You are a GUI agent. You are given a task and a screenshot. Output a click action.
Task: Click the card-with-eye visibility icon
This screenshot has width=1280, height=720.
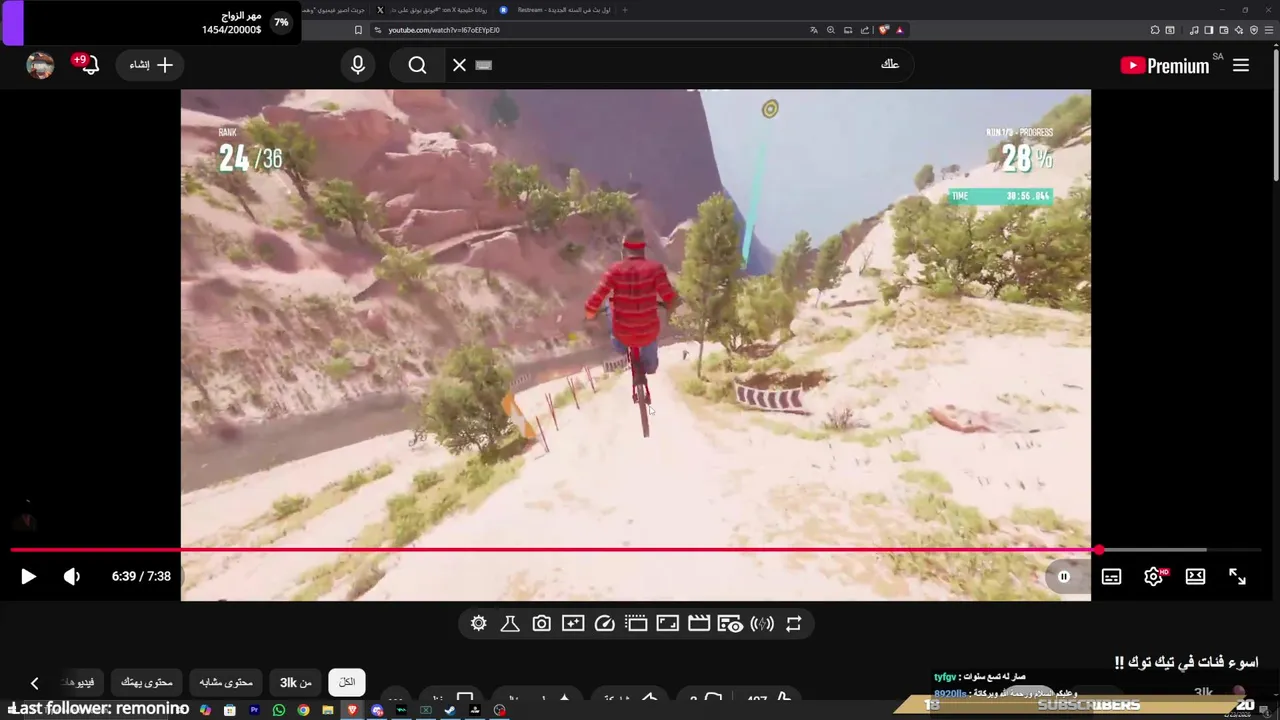730,623
